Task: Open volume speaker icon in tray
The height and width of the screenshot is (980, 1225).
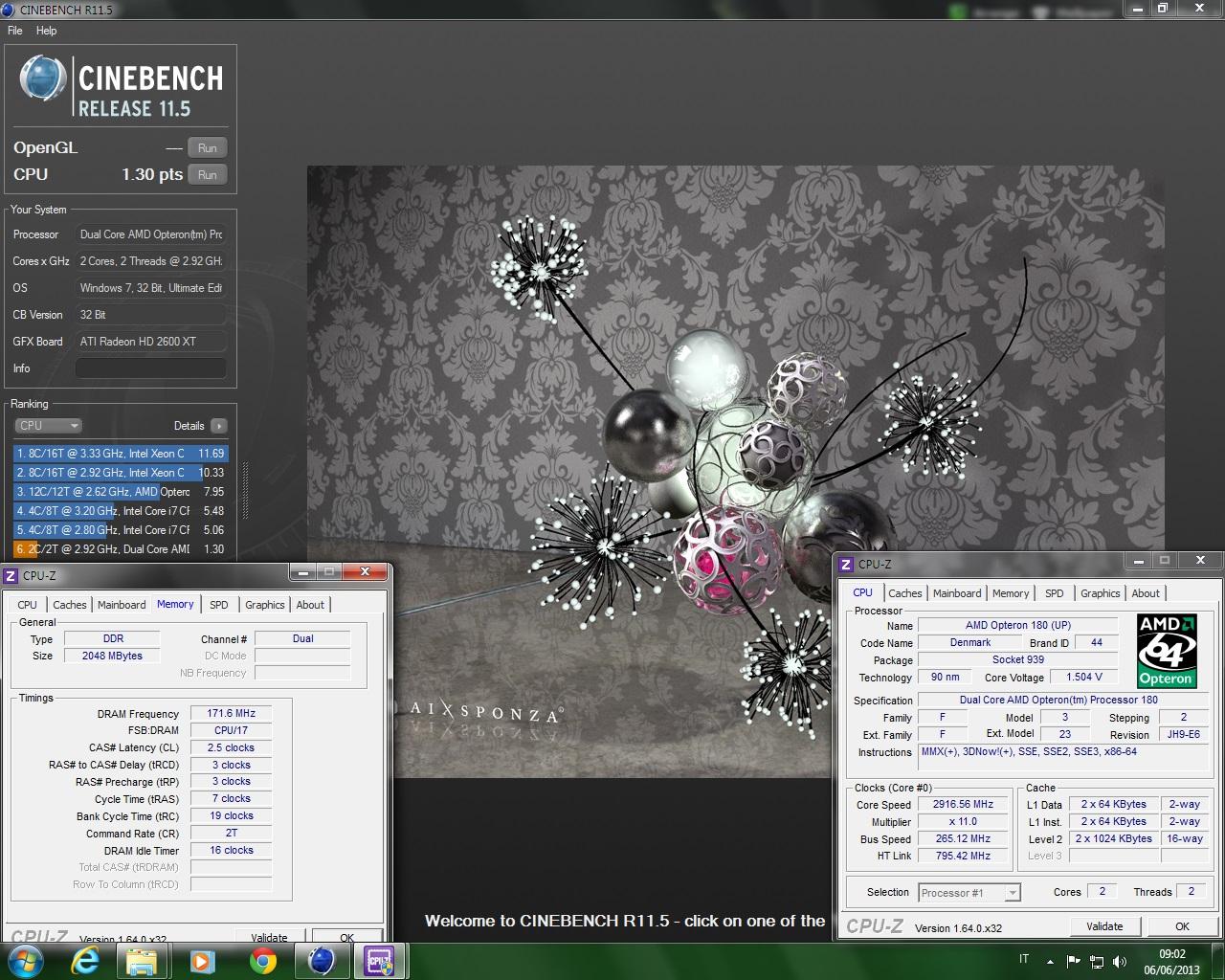Action: 1120,961
